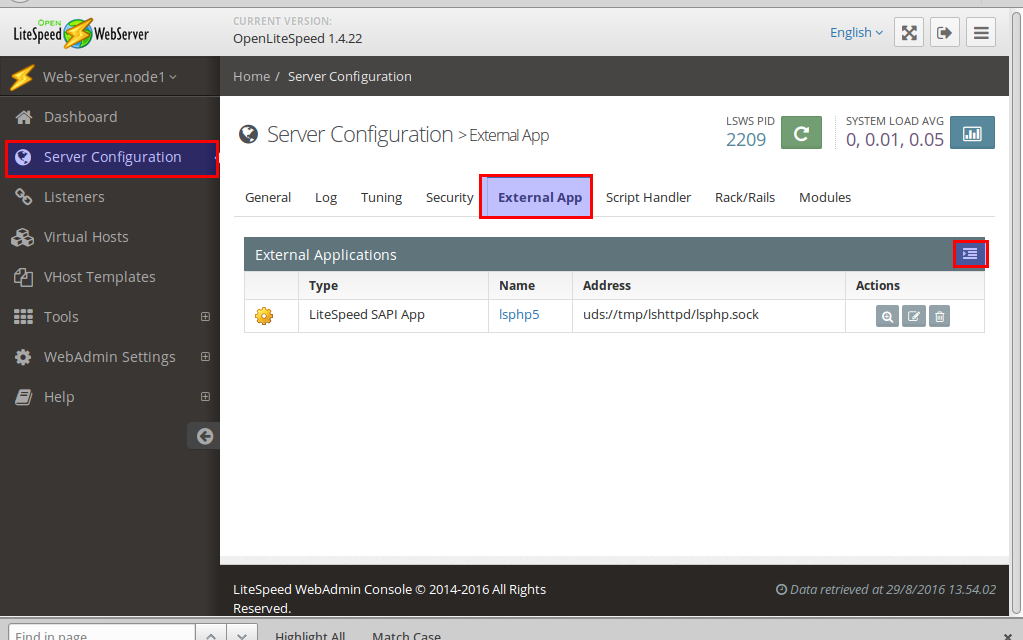Open the real-time stats chart icon

tap(972, 133)
